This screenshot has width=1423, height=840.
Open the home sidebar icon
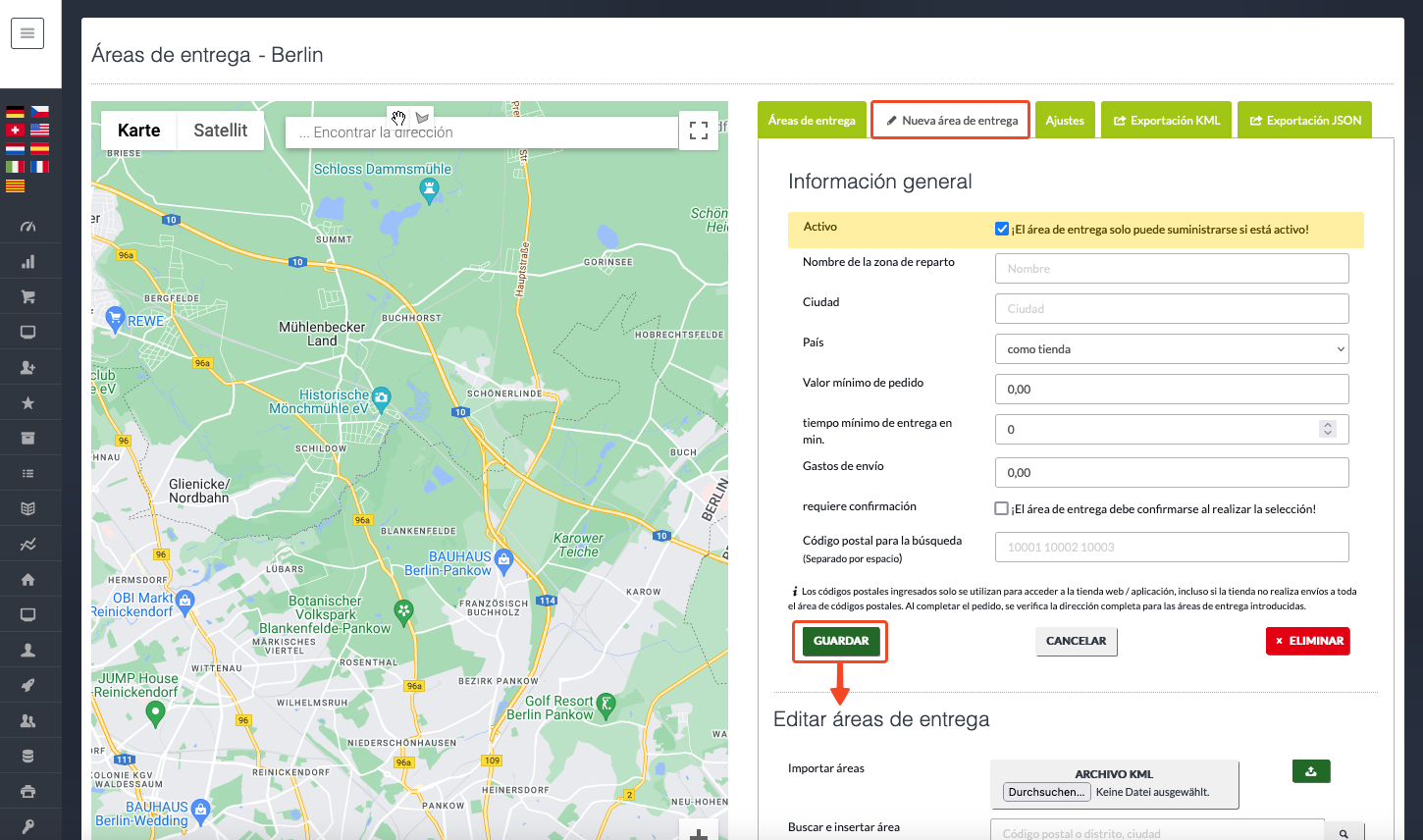(x=27, y=580)
